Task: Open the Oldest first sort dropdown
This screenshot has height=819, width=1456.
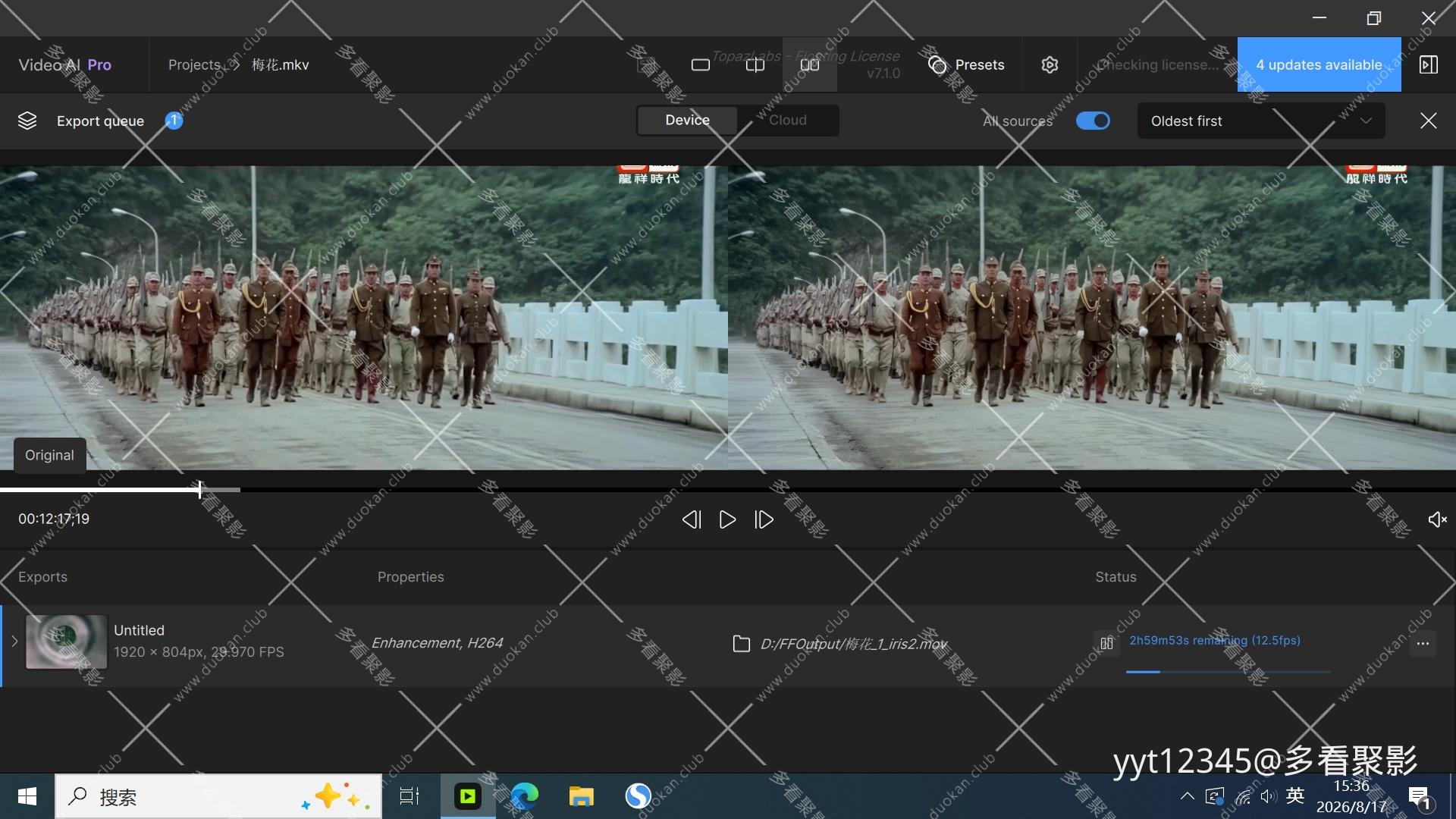Action: [x=1261, y=121]
